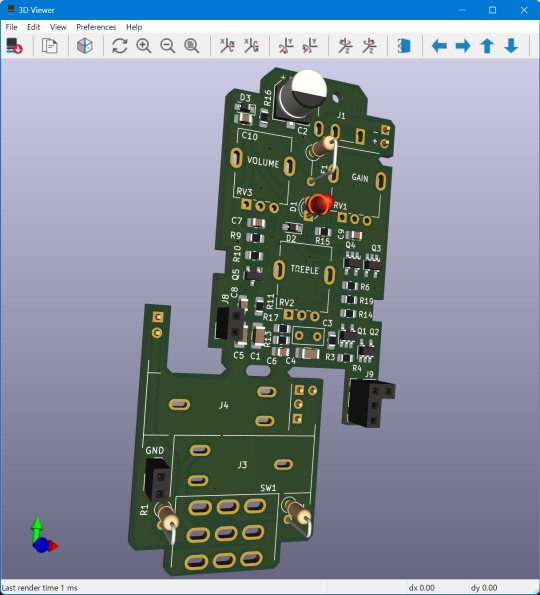Image resolution: width=540 pixels, height=595 pixels.
Task: Redraw the view with refresh arrows
Action: click(120, 46)
